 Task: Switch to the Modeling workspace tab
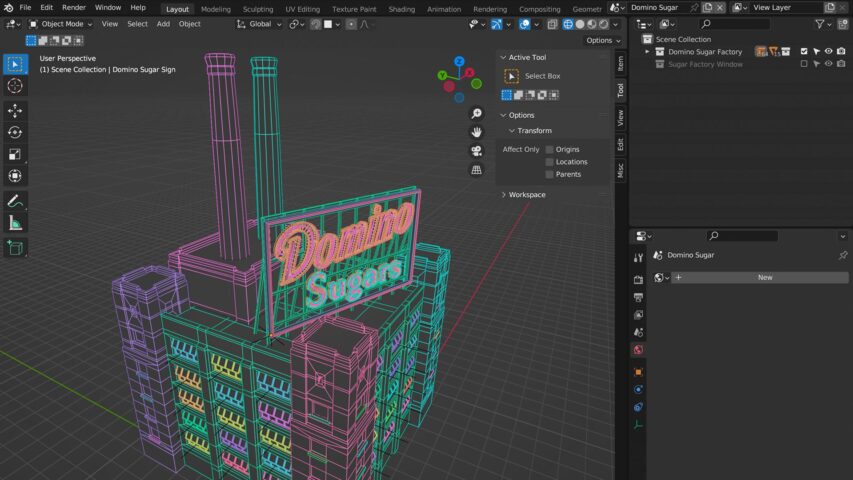(x=215, y=9)
